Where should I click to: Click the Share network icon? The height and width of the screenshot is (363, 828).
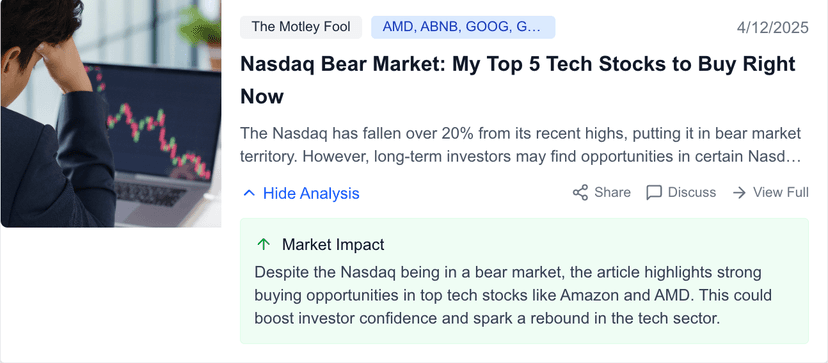[580, 193]
